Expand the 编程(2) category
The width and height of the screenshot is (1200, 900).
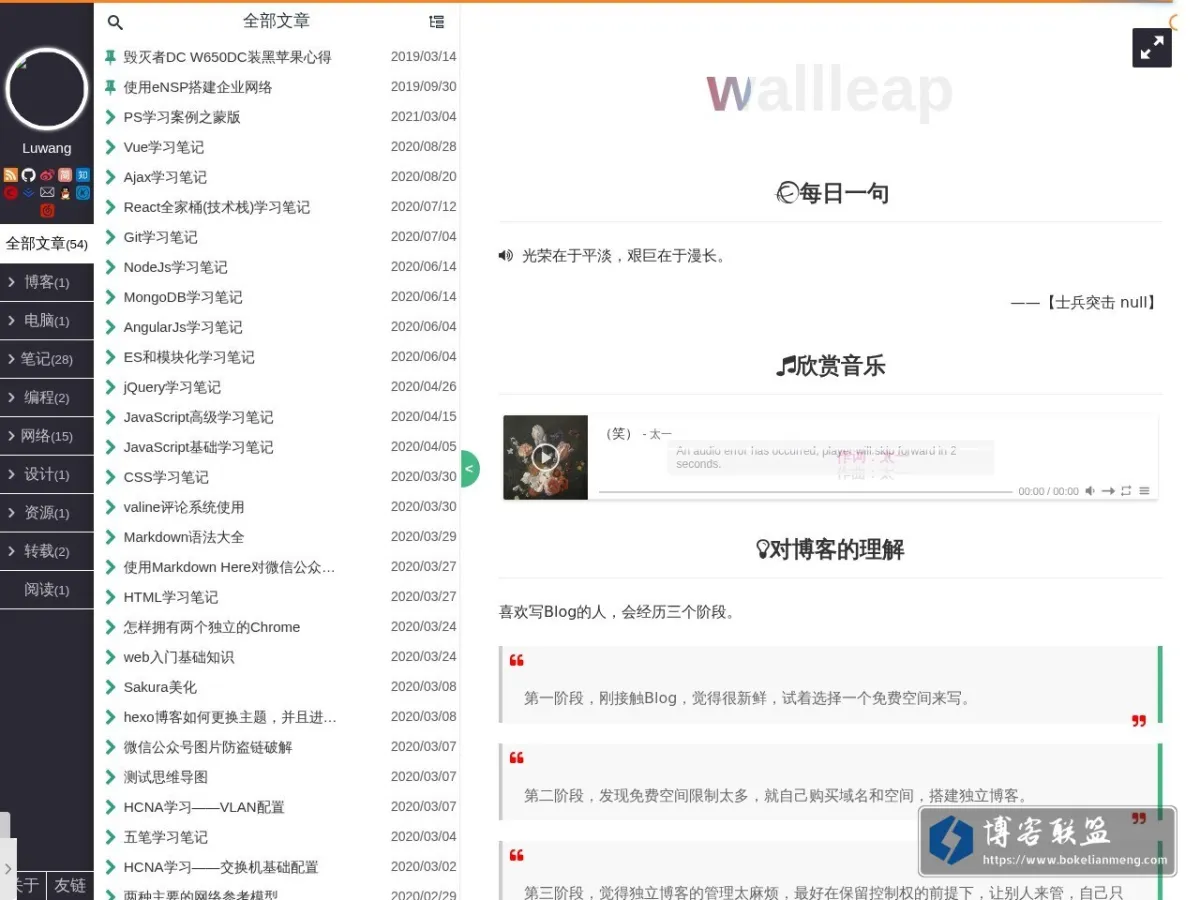pyautogui.click(x=47, y=398)
